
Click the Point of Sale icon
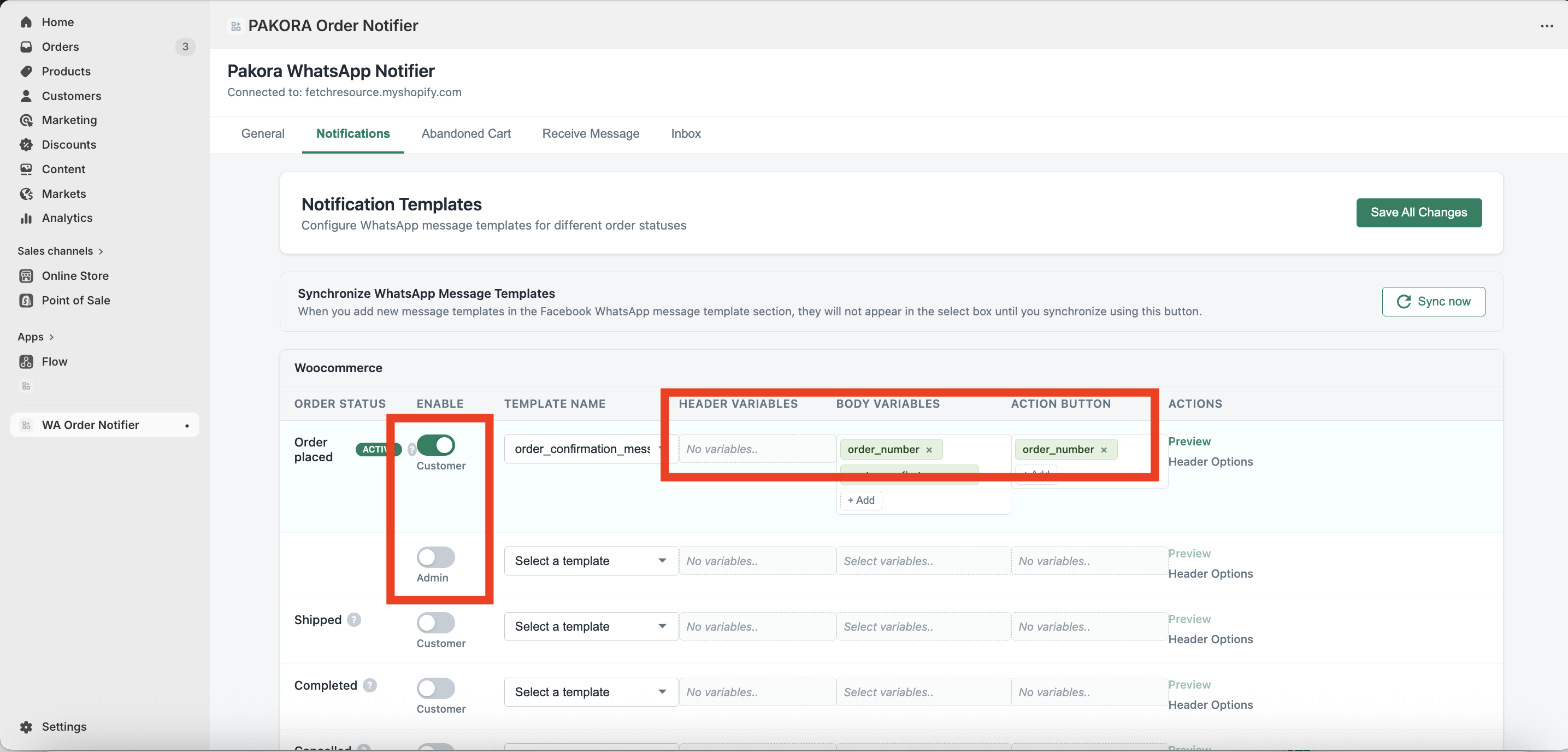[x=26, y=300]
